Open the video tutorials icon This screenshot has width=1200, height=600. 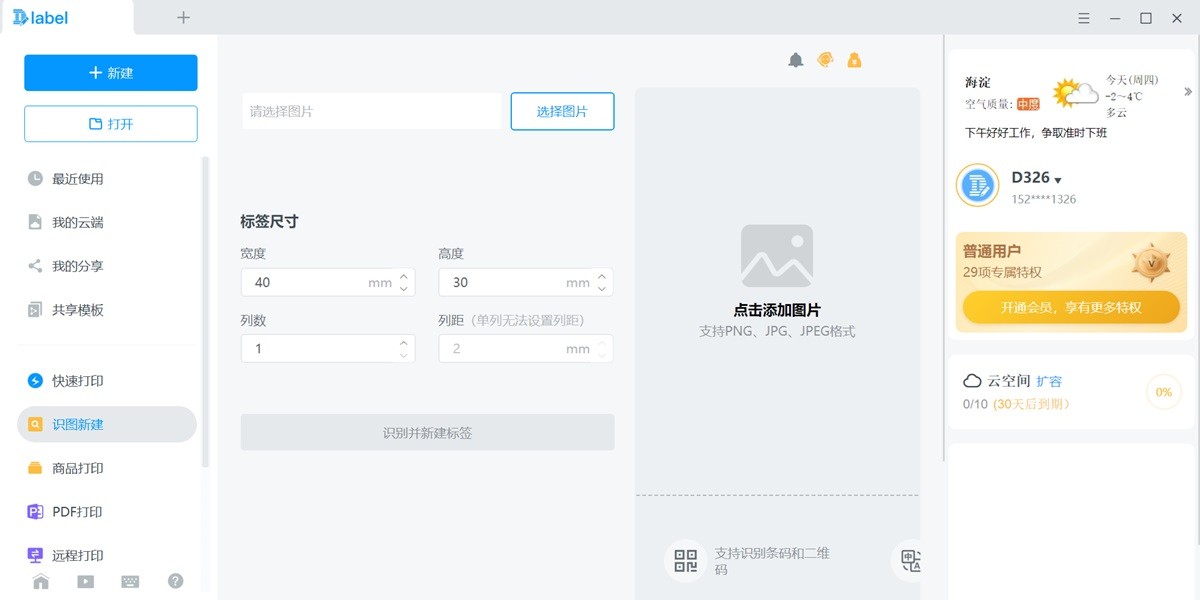coord(85,581)
